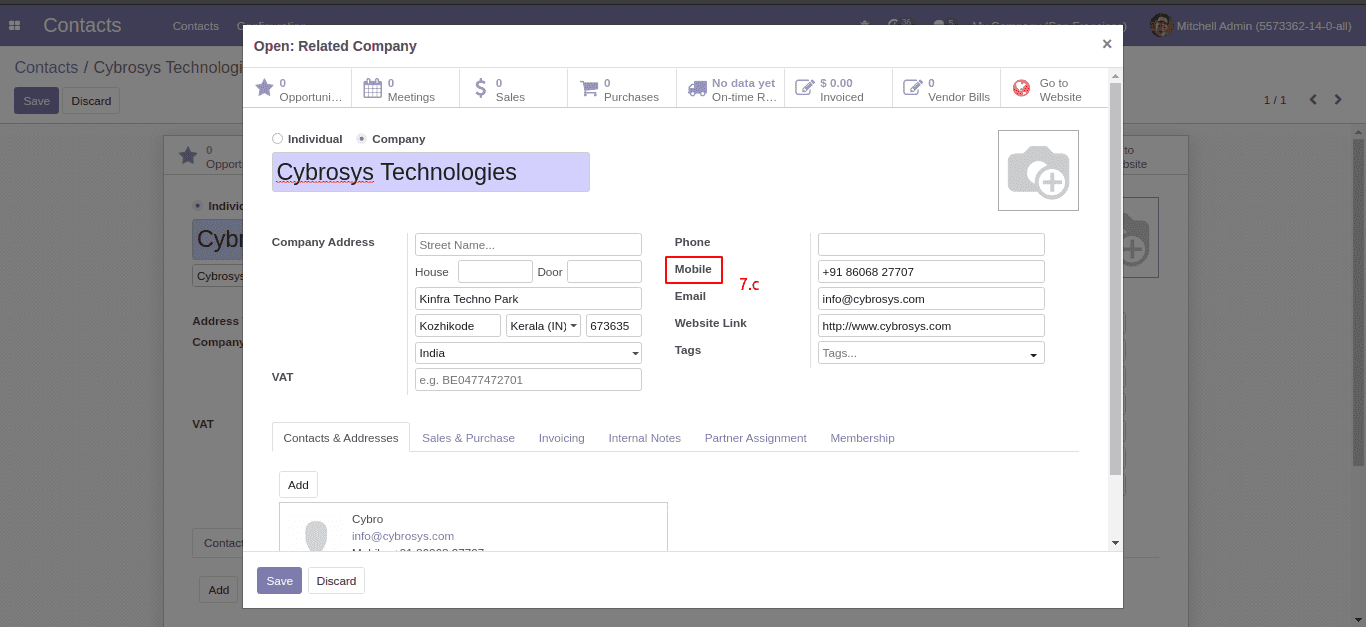1366x627 pixels.
Task: Open the Sales dollar stat button
Action: [x=513, y=88]
